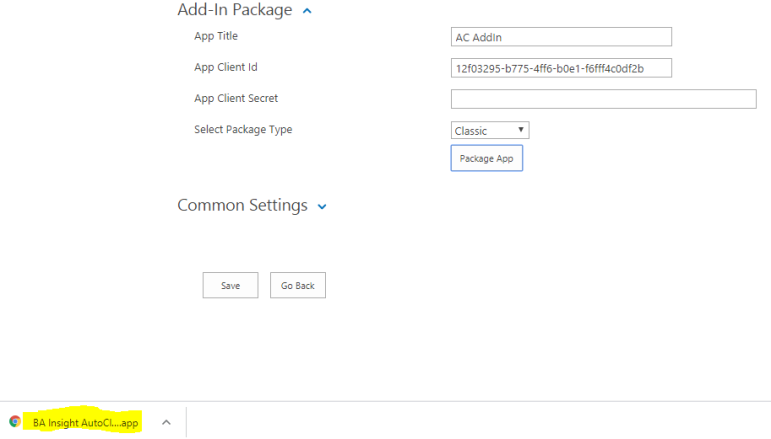Click the App Client Secret label
The image size is (771, 439).
tap(236, 98)
